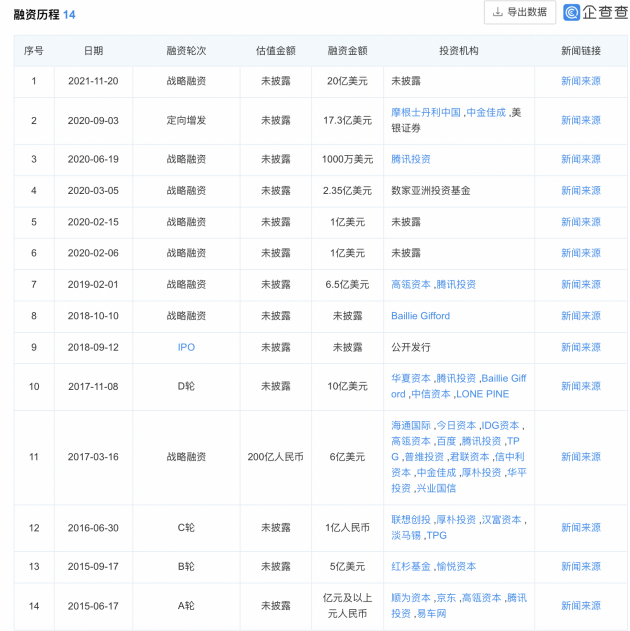
Task: Open 联想创投 investor link
Action: (411, 520)
